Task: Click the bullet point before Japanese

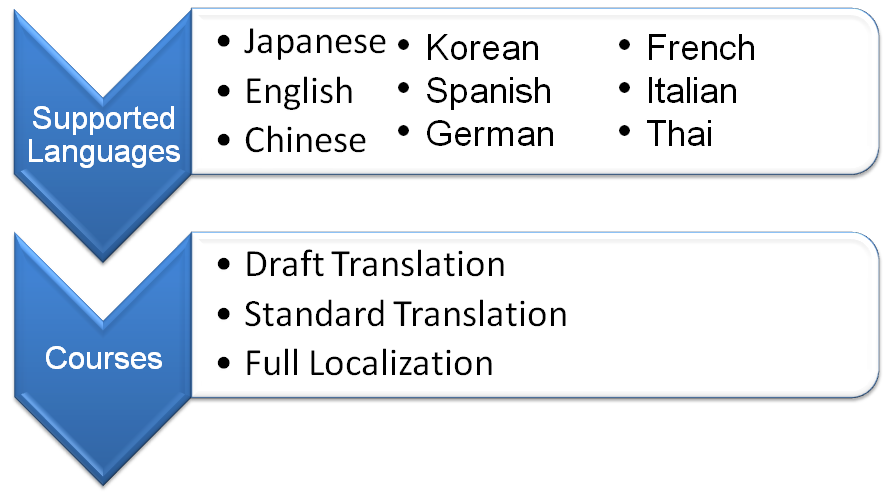Action: coord(224,41)
